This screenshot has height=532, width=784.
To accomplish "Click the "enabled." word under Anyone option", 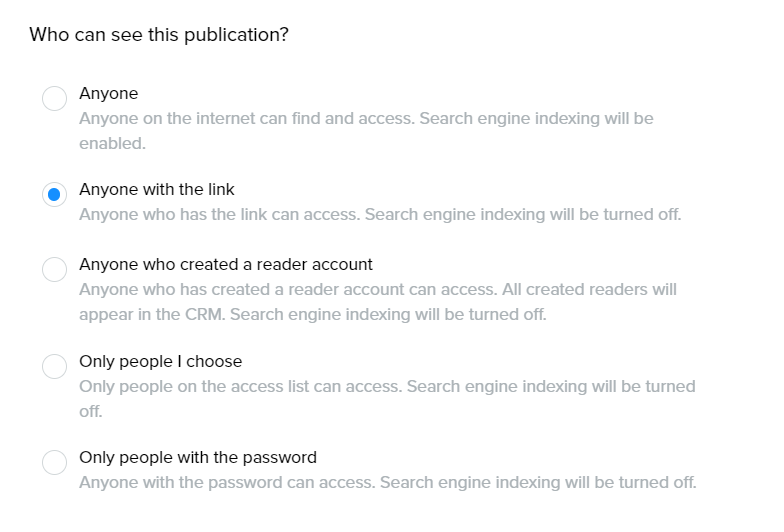I will (x=112, y=143).
